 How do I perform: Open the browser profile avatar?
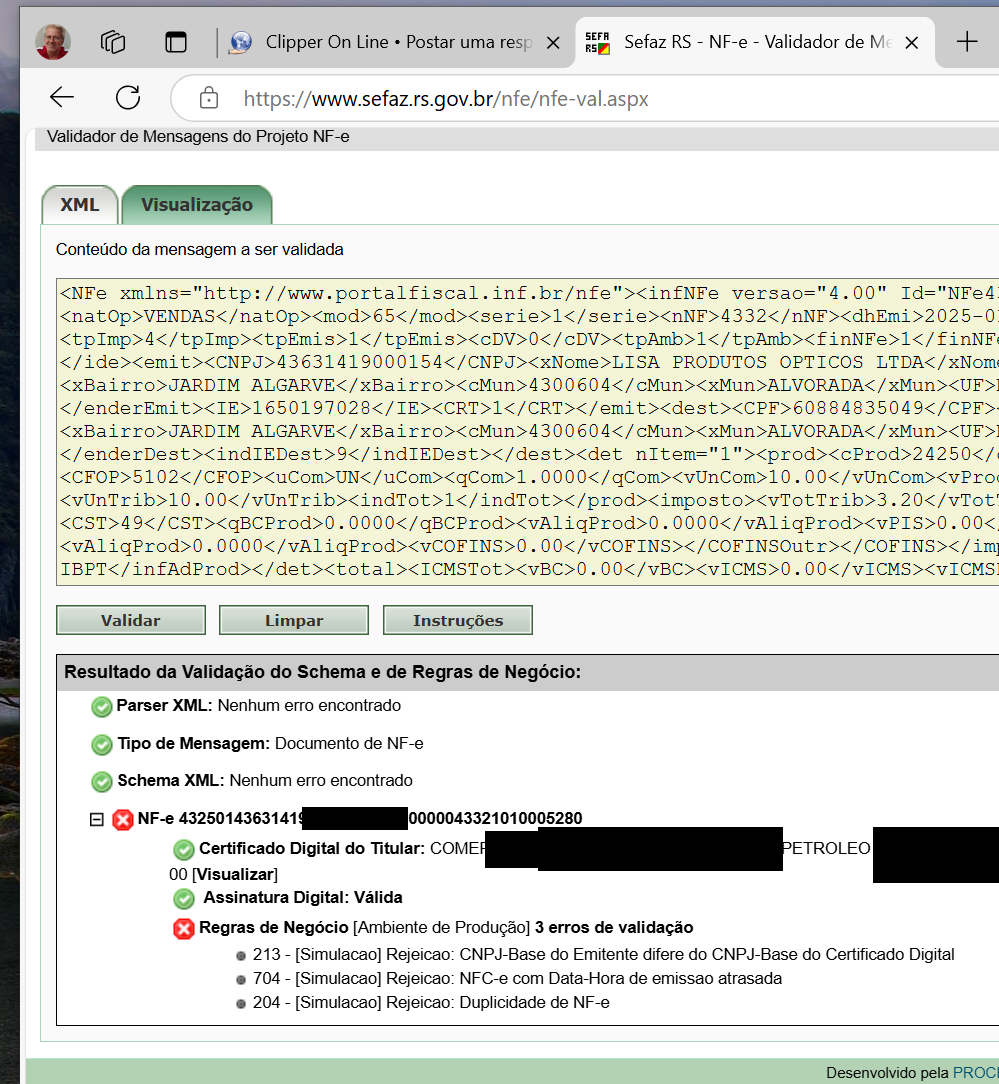53,41
